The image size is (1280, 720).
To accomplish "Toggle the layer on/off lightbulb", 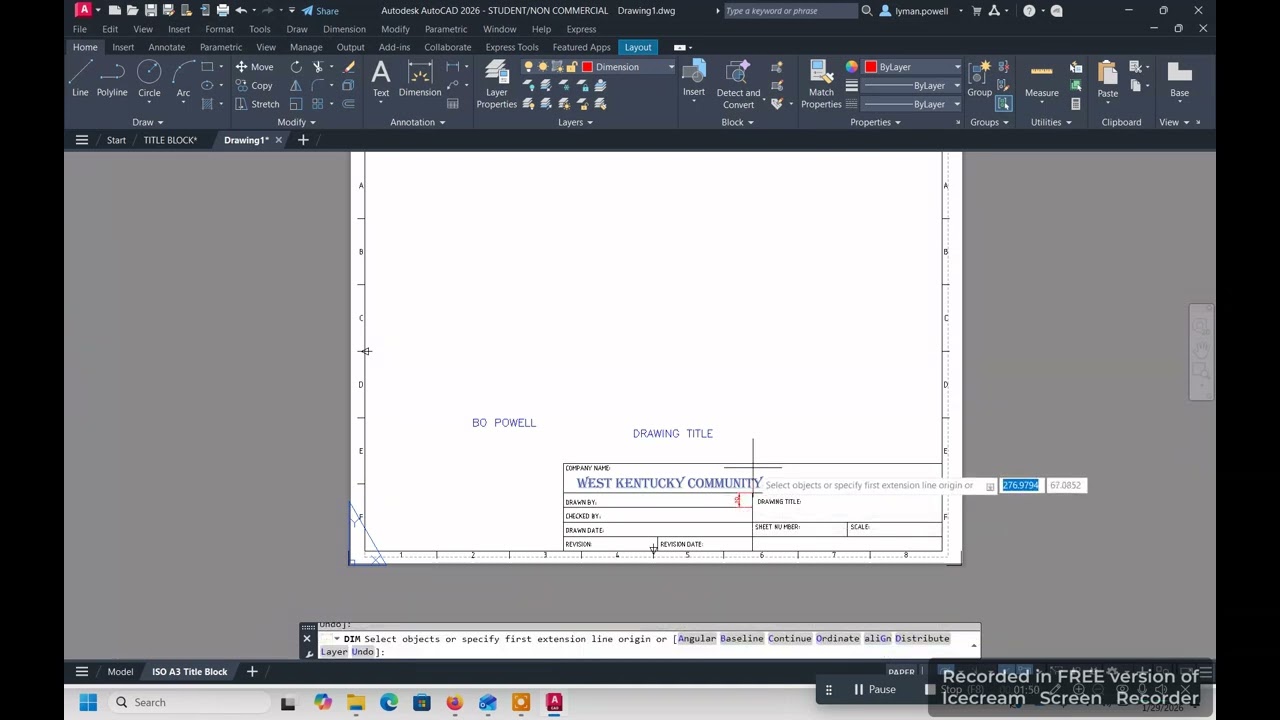I will point(529,67).
